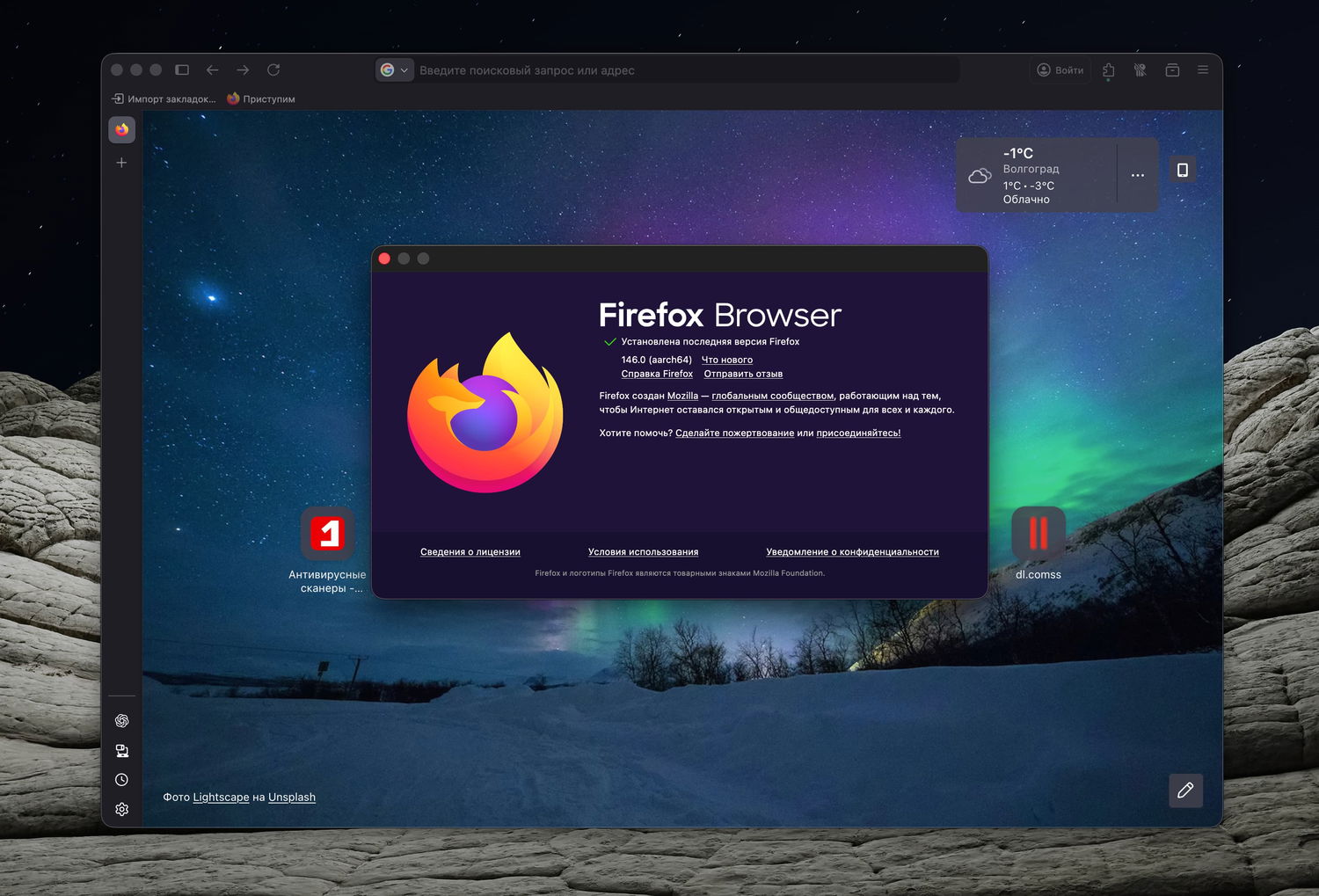Select the Firefox tab in the vertical sidebar
1319x896 pixels.
click(x=122, y=129)
